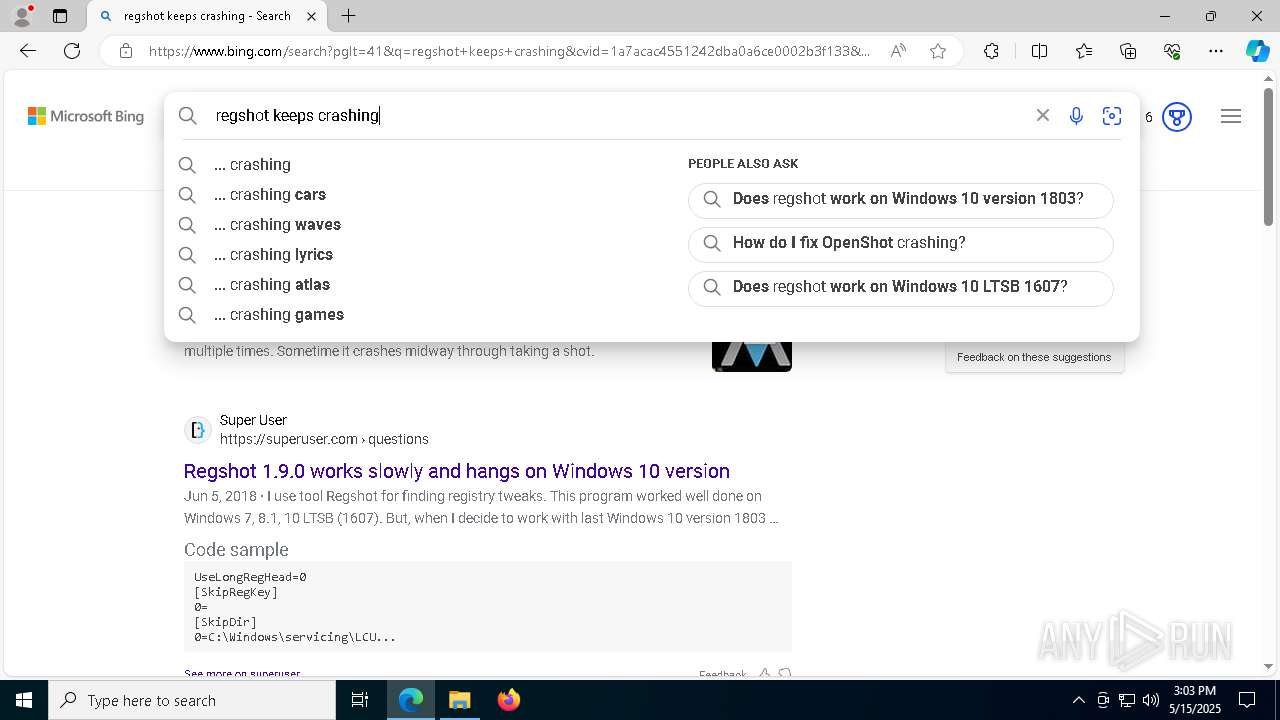The image size is (1280, 720).
Task: Open the browser profile avatar
Action: (x=22, y=16)
